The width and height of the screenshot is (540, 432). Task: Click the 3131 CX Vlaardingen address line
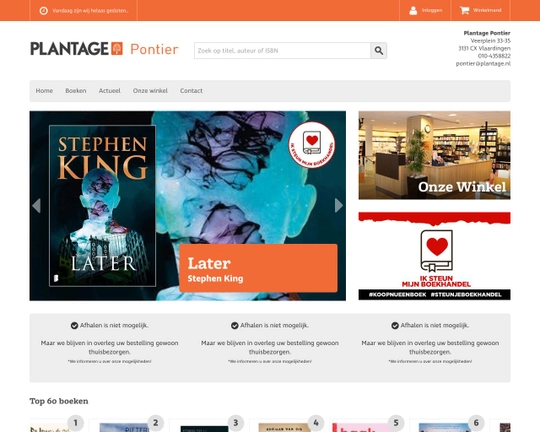coord(484,49)
